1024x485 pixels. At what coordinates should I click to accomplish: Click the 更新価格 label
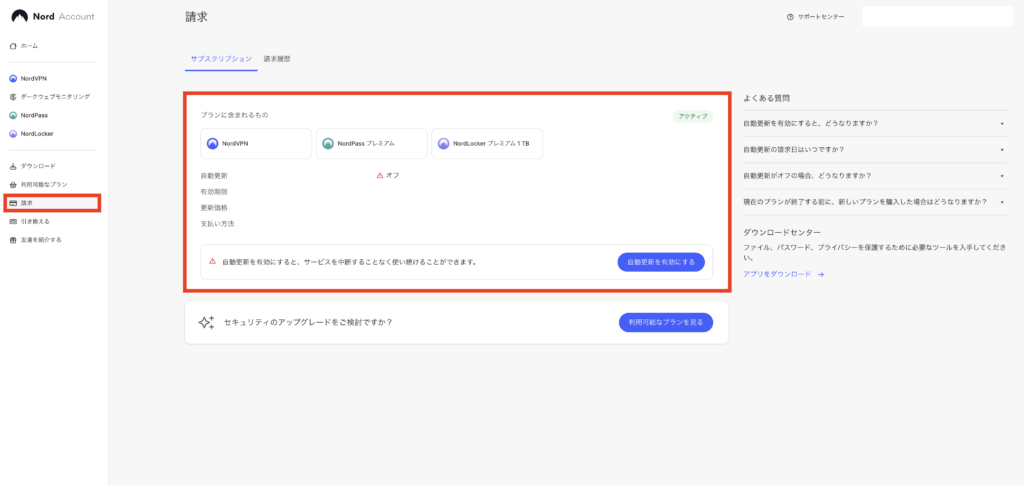[x=214, y=208]
